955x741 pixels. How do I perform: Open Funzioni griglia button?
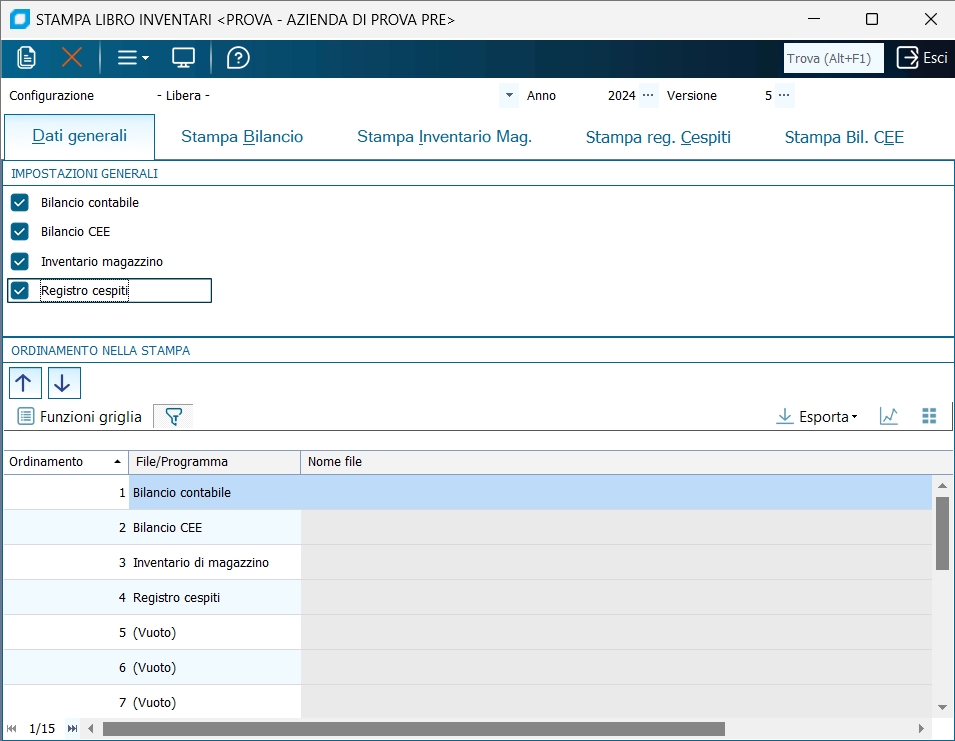[80, 417]
